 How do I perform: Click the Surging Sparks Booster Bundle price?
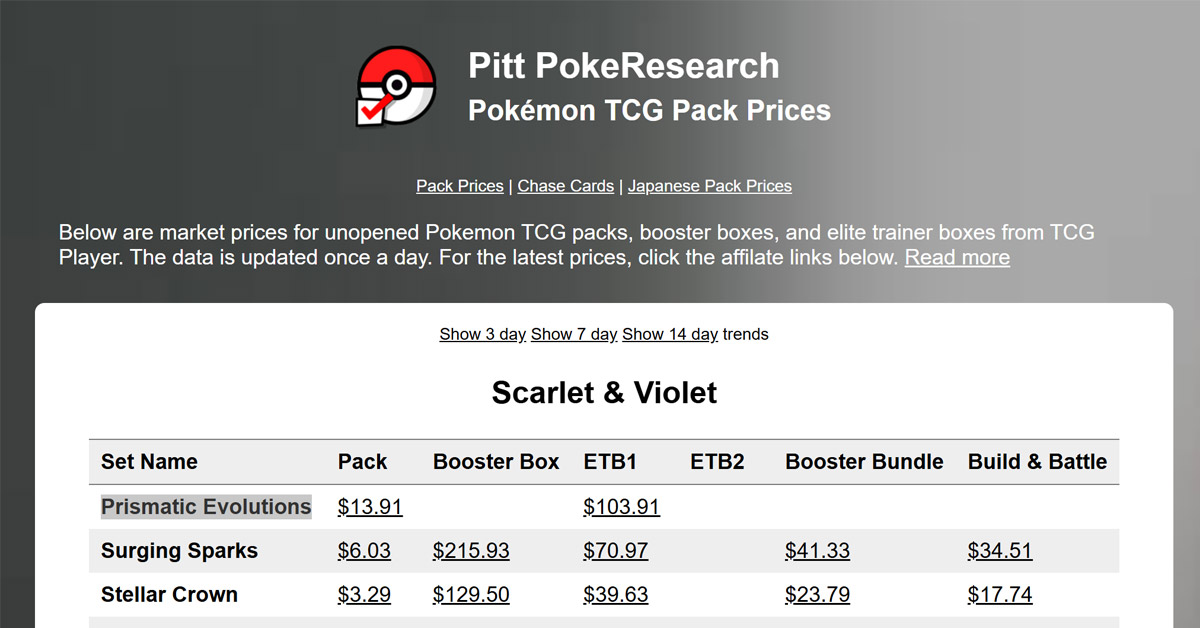tap(817, 550)
